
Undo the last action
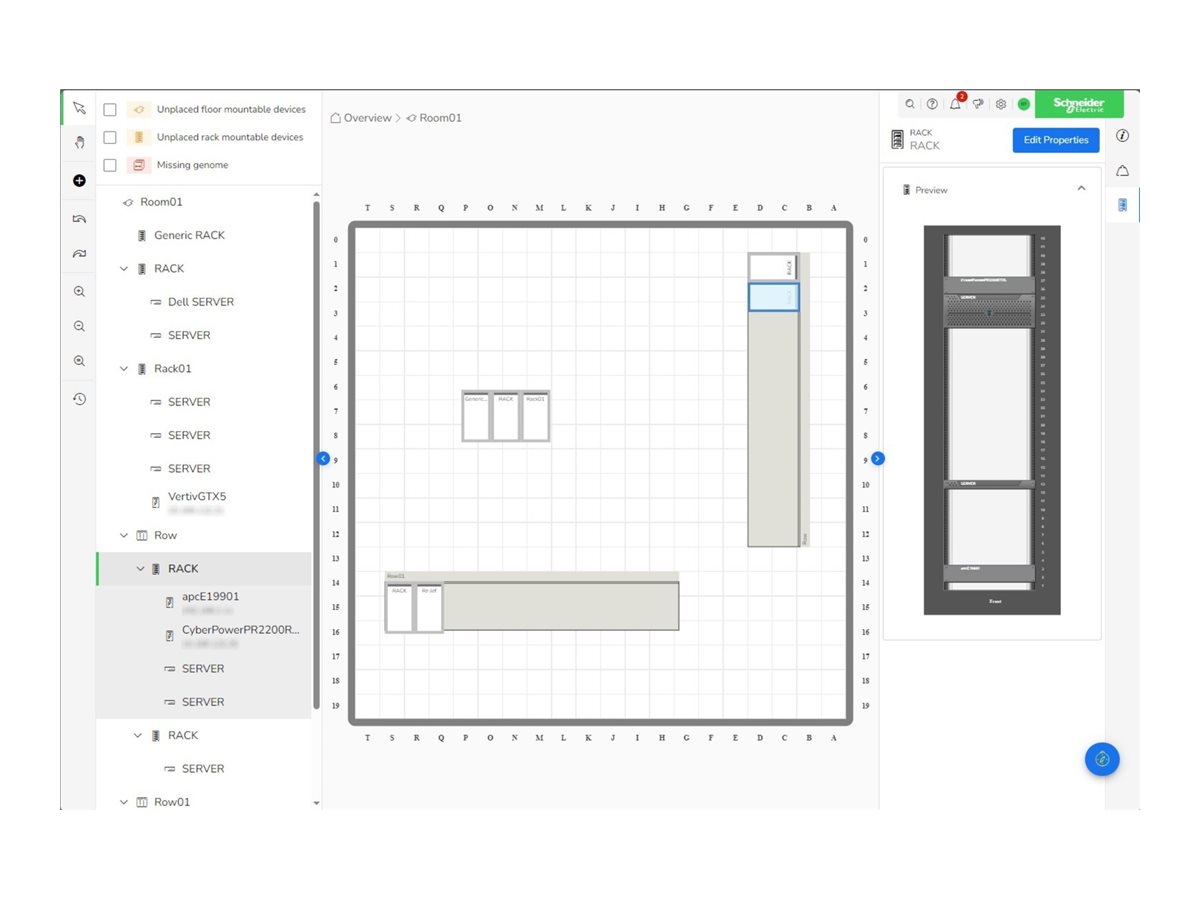79,219
